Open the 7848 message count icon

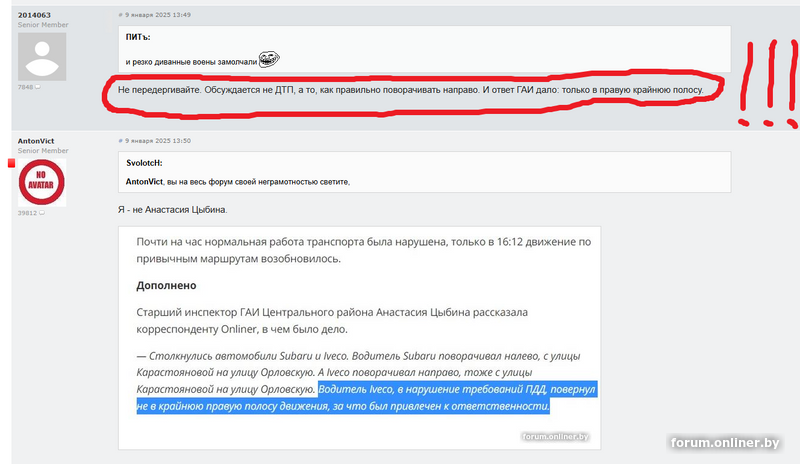[38, 87]
